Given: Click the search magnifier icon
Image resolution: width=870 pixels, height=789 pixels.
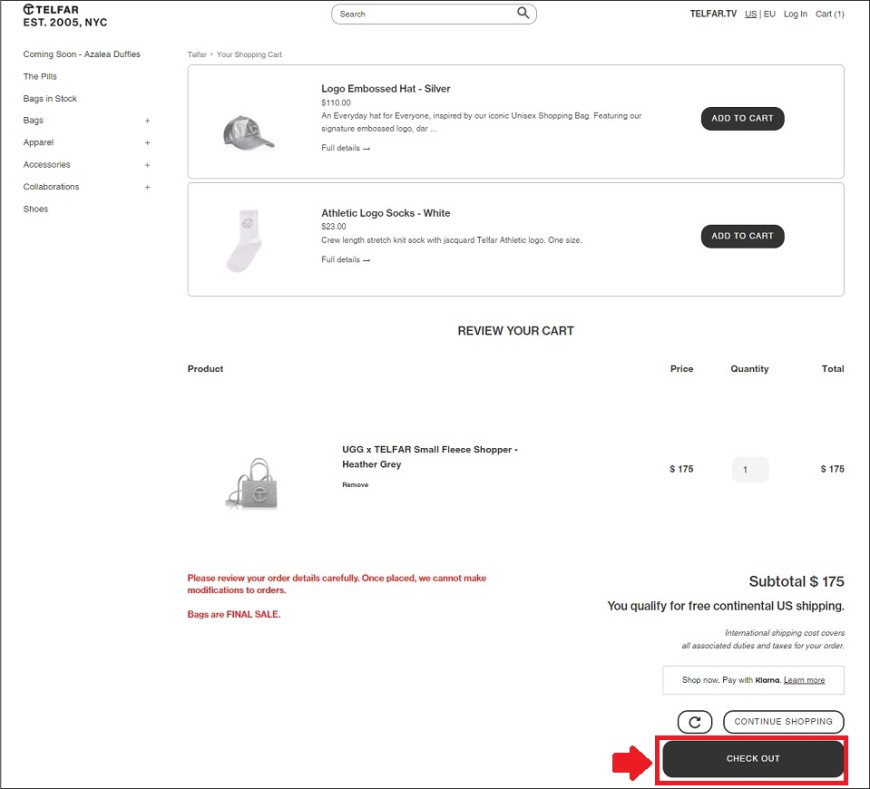Looking at the screenshot, I should tap(523, 13).
